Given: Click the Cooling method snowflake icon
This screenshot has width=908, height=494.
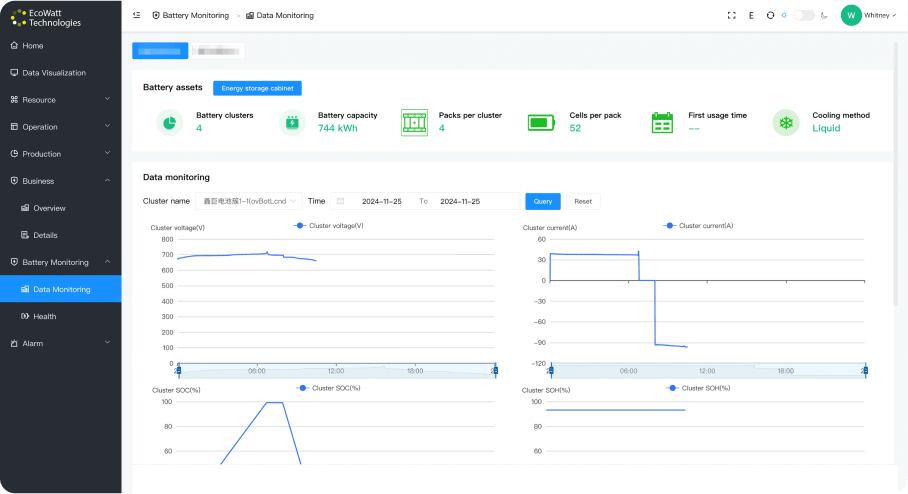Looking at the screenshot, I should pos(786,122).
